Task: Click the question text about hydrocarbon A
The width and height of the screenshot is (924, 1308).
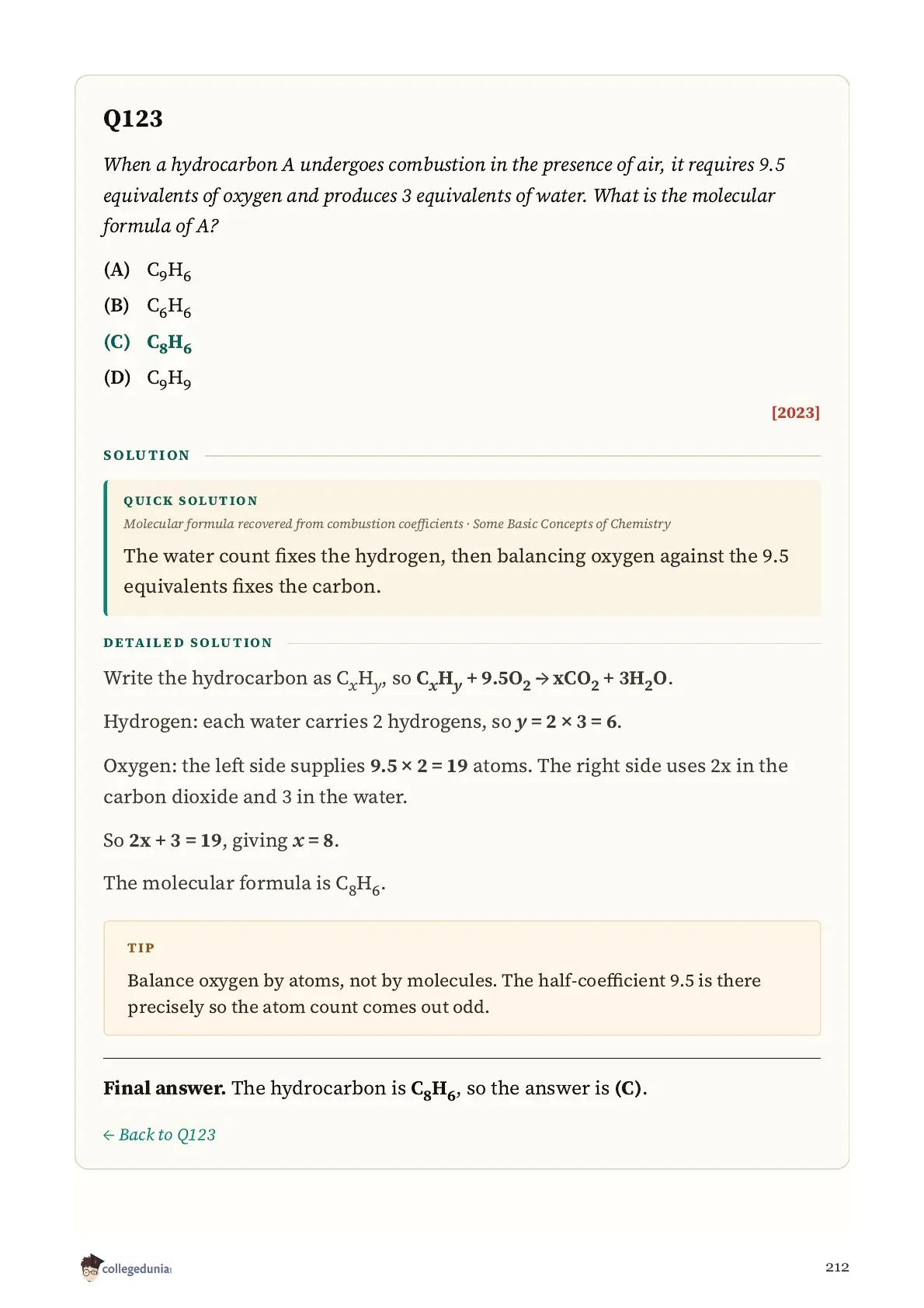Action: [444, 195]
